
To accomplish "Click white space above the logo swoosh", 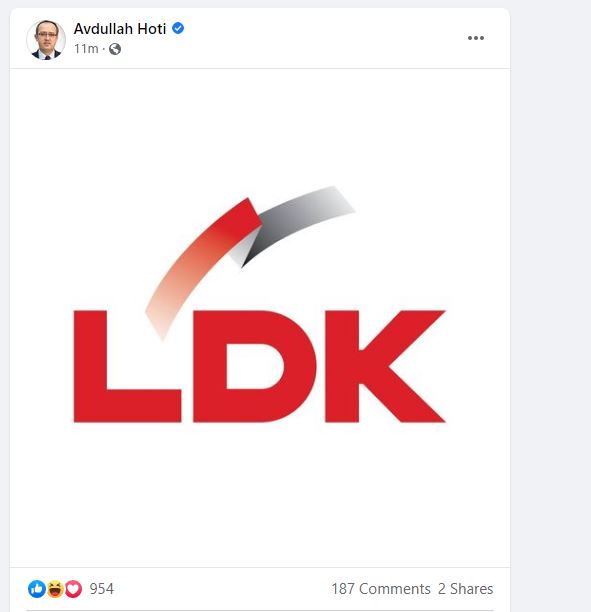I will 260,125.
